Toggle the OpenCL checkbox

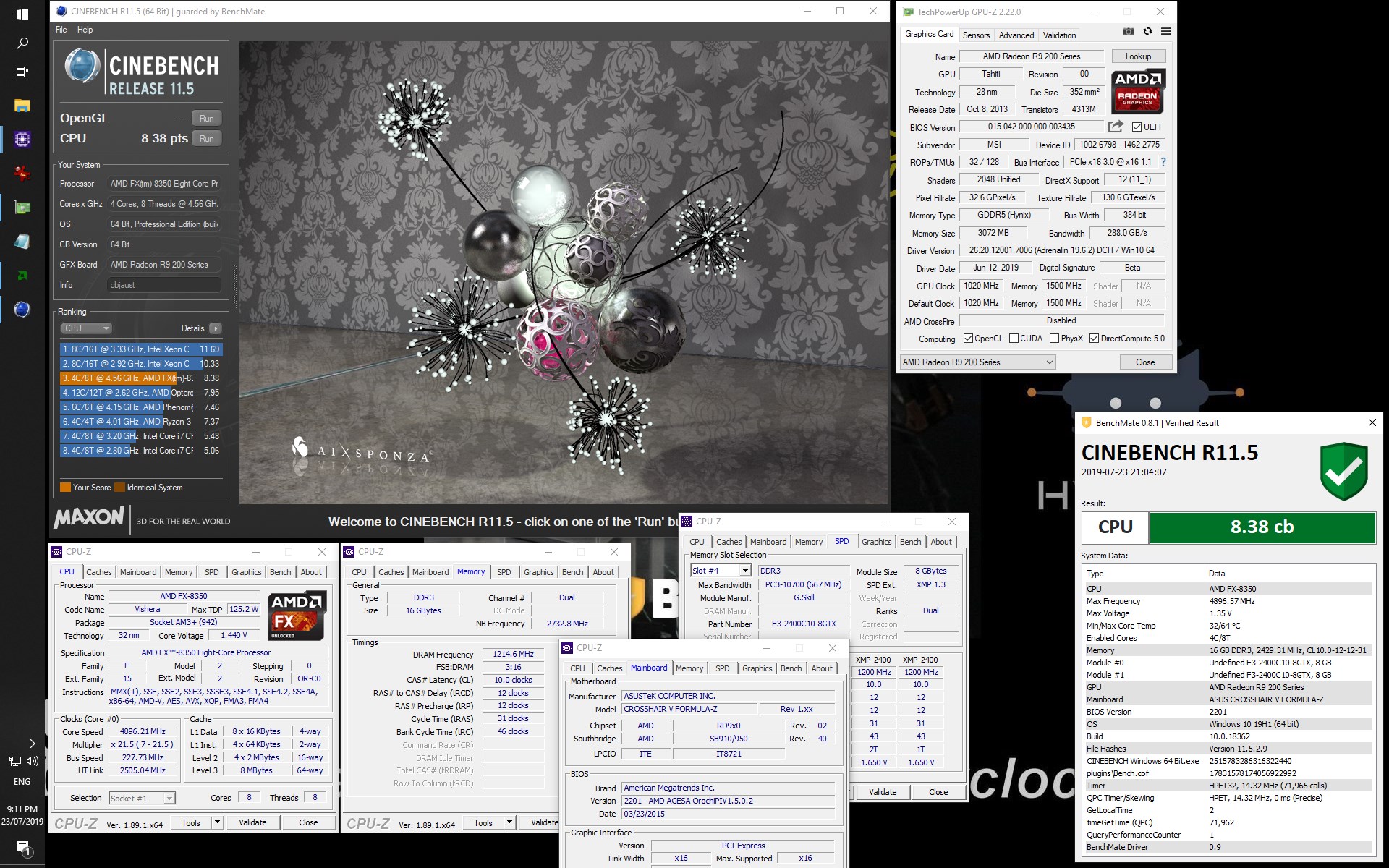coord(968,339)
